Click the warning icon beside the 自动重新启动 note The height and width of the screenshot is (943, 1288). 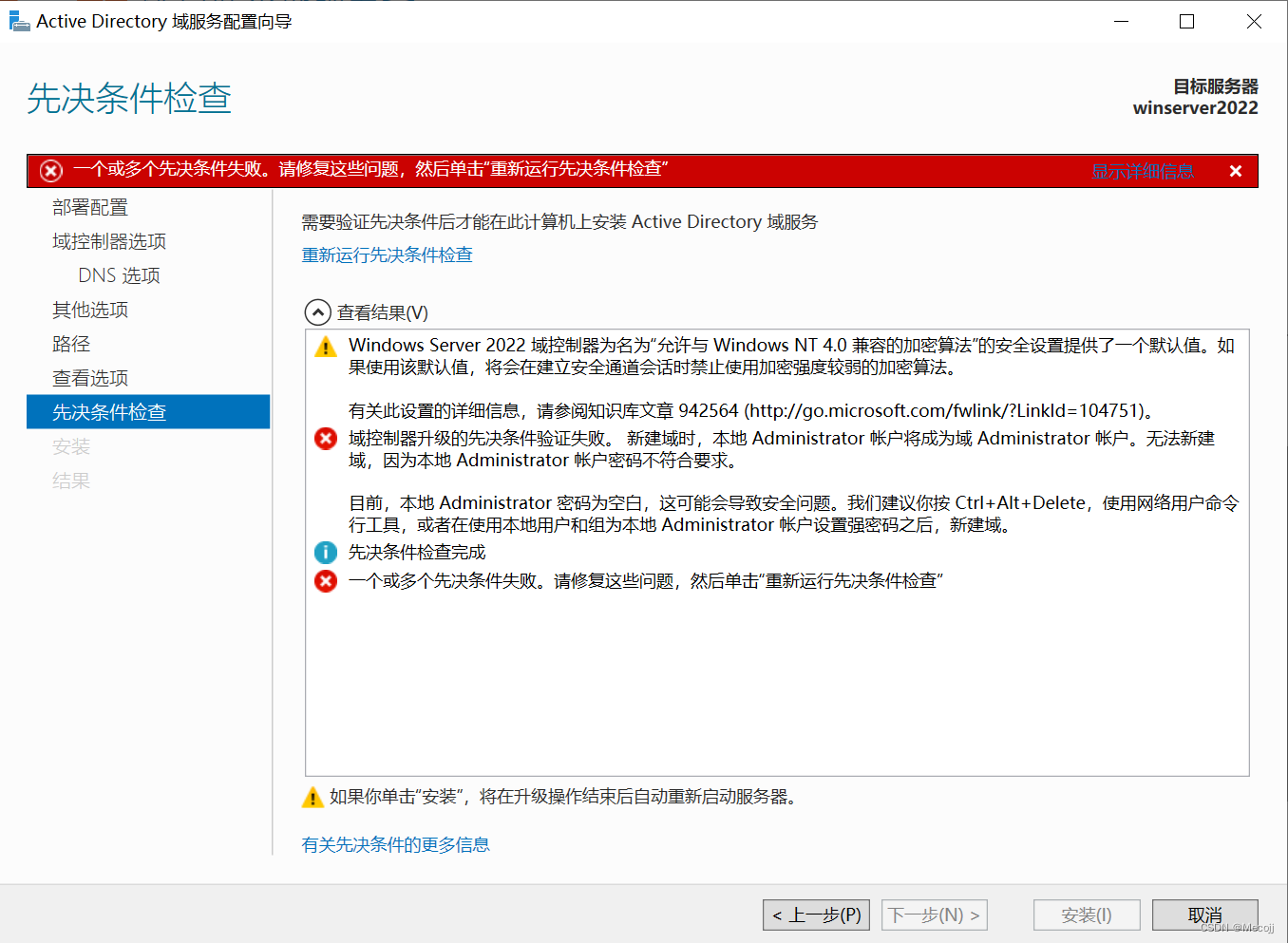[x=313, y=797]
